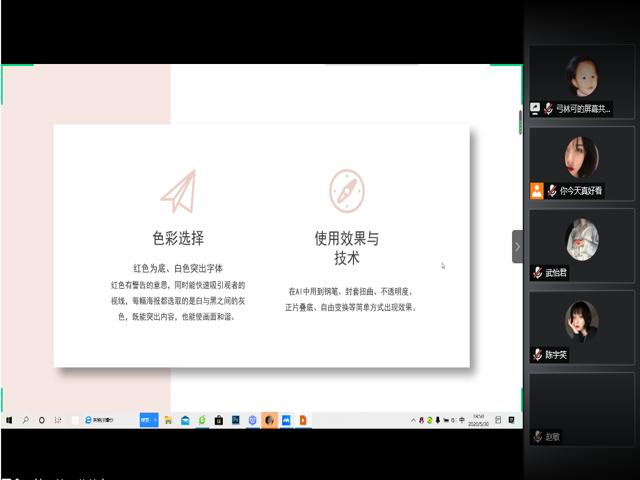Open the blue meeting app taskbar icon

(286, 420)
